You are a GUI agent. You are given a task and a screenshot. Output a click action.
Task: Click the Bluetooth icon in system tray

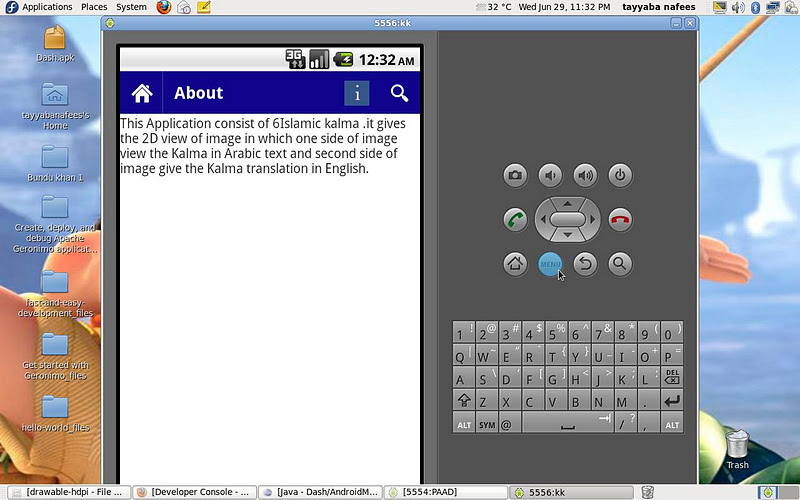(756, 7)
